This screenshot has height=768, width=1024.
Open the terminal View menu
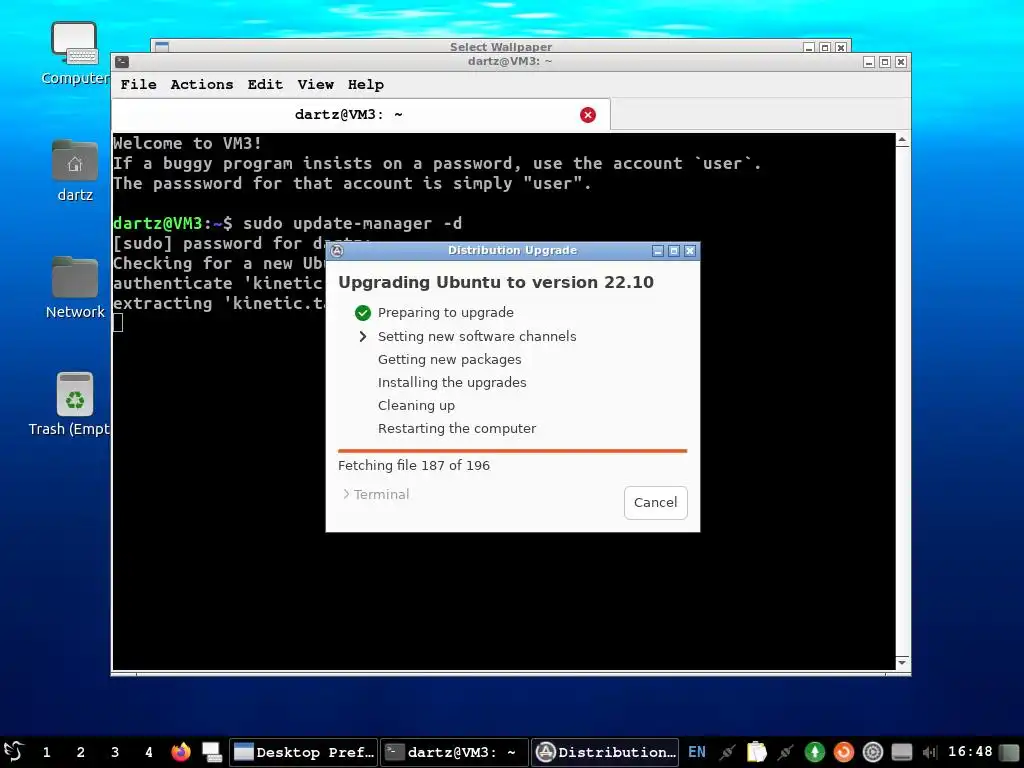click(x=315, y=84)
